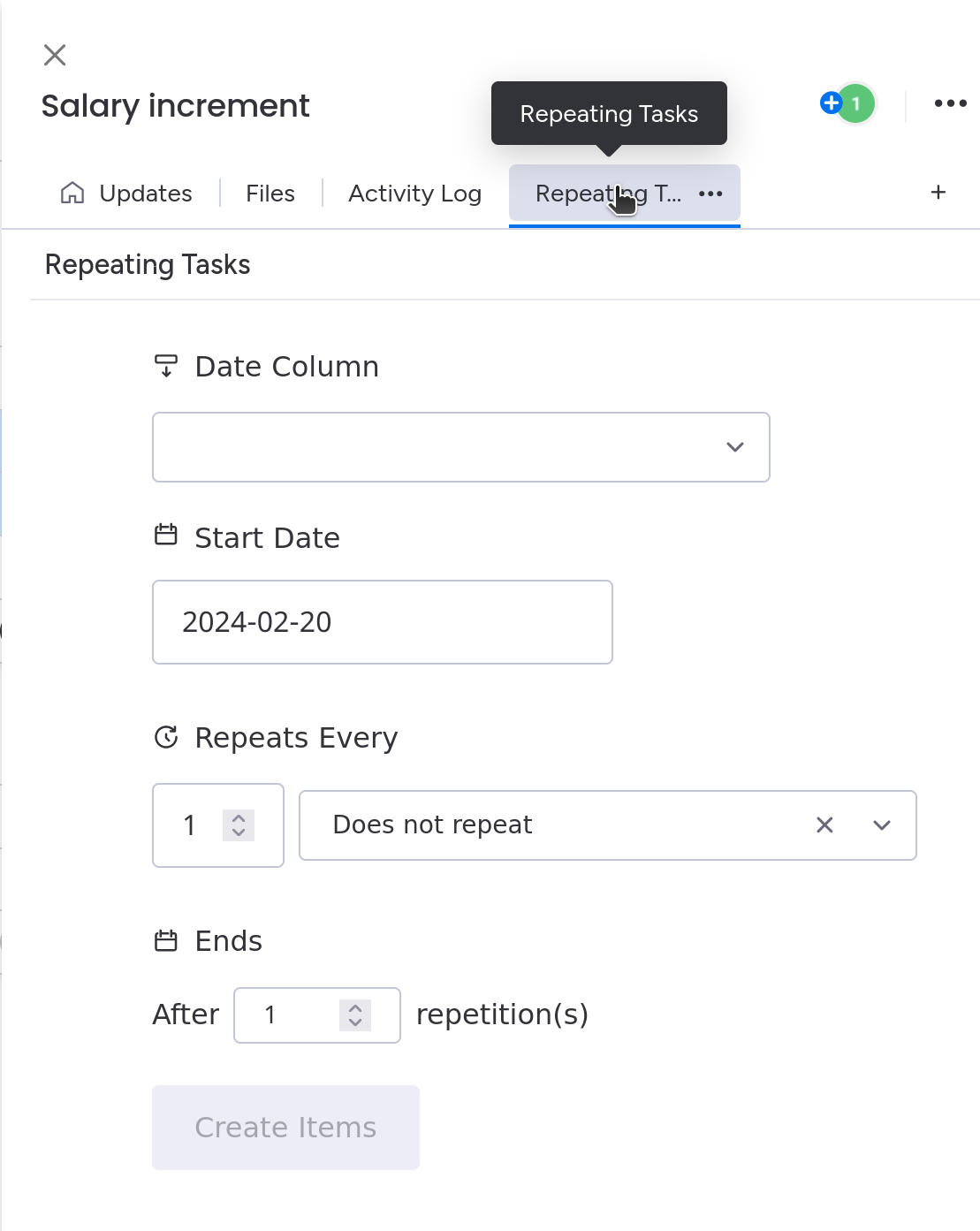Expand the Date Column dropdown

point(734,447)
